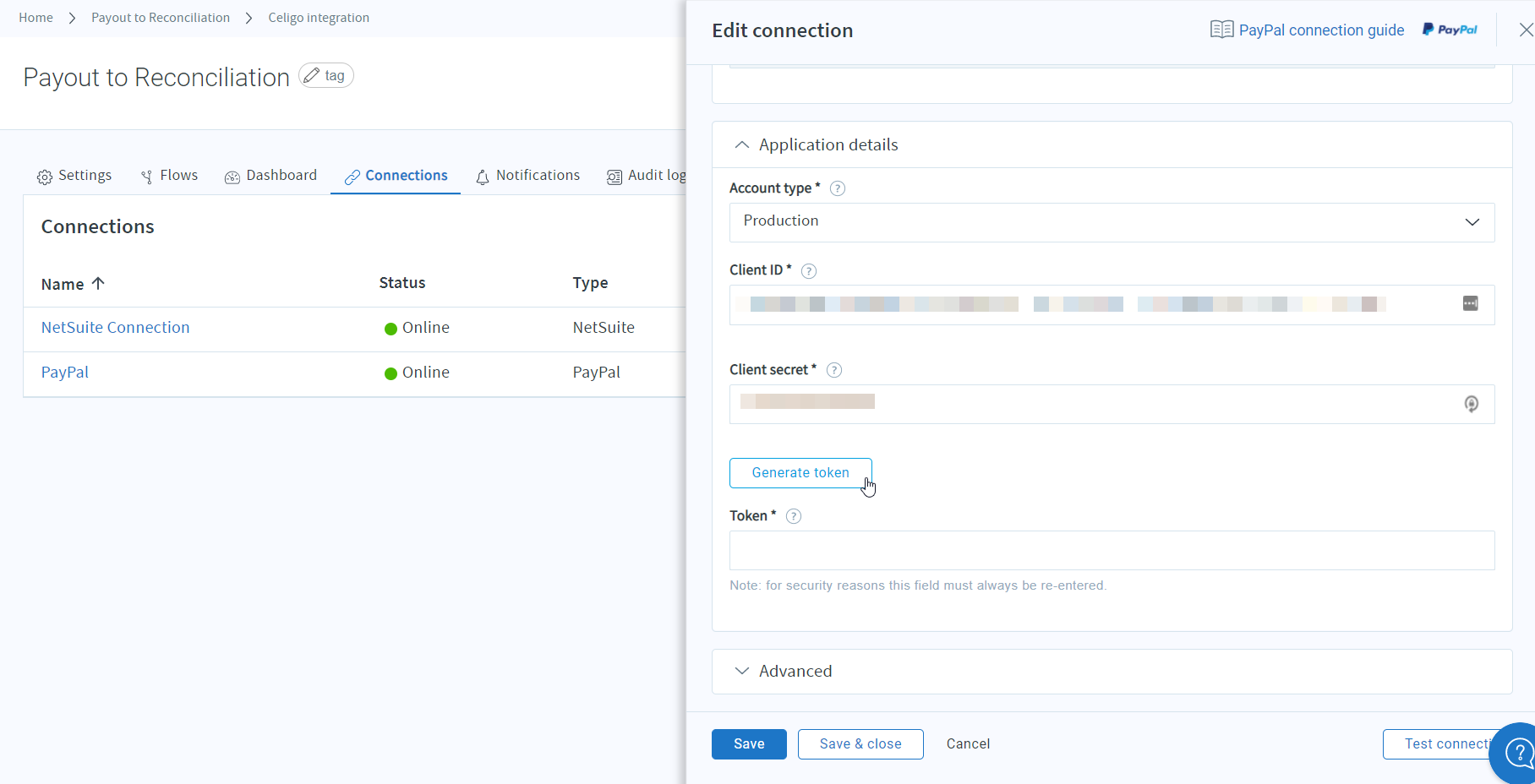Sort connections by the Name arrow
Viewport: 1535px width, 784px height.
[98, 283]
